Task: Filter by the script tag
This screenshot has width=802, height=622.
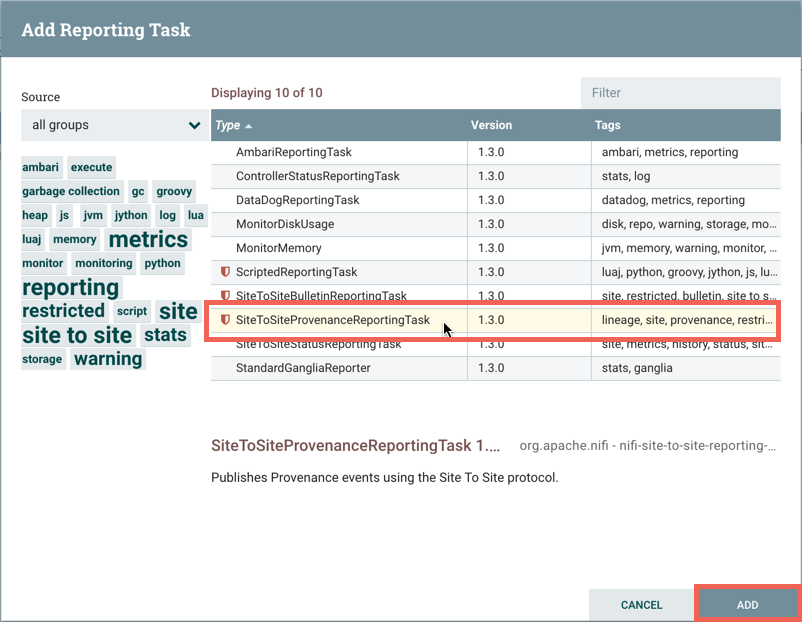Action: click(x=132, y=311)
